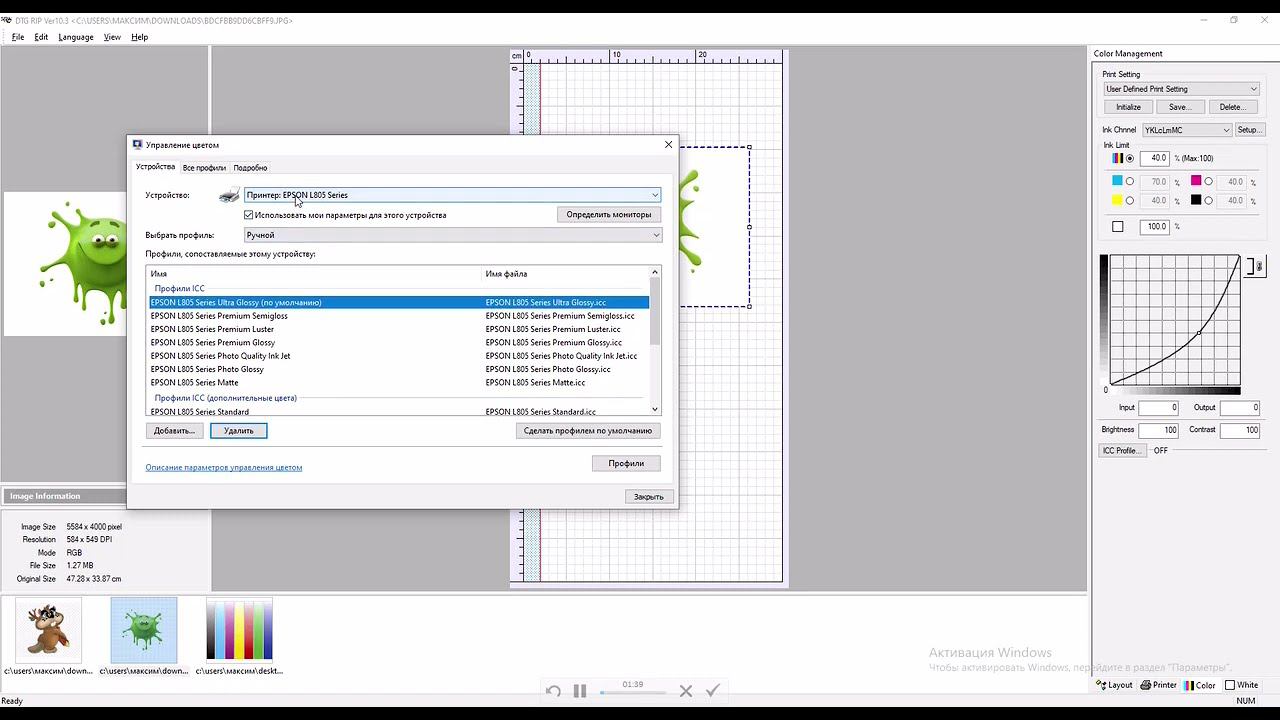Click the DTG RIP app icon in title bar
Image resolution: width=1280 pixels, height=720 pixels.
tap(6, 19)
